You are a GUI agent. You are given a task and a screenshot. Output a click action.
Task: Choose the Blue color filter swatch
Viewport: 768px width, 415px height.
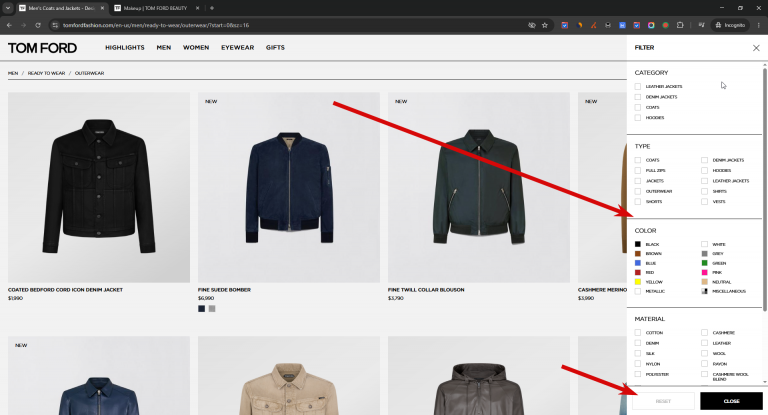coord(638,263)
